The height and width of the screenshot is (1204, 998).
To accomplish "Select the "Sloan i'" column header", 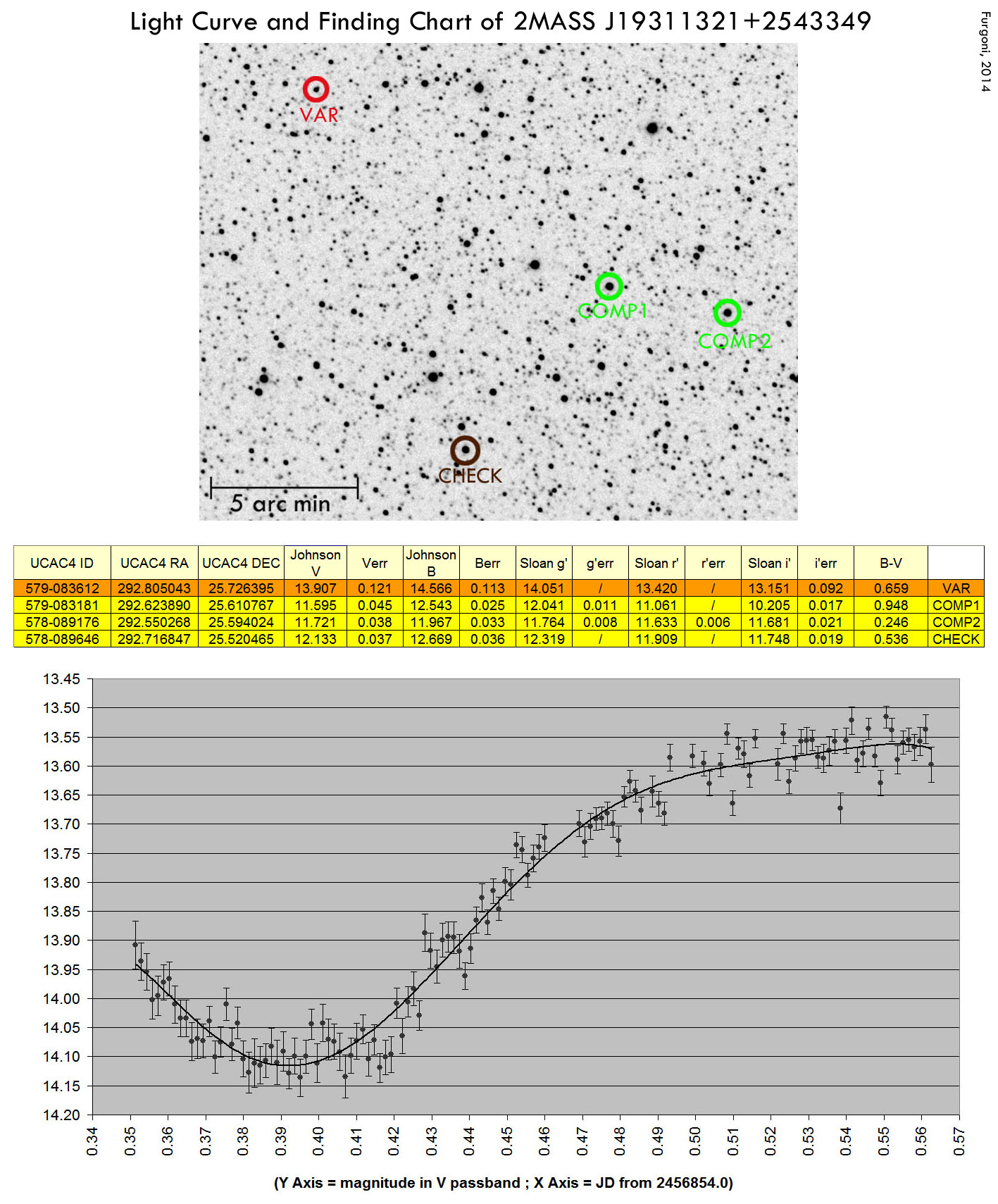I will point(769,563).
